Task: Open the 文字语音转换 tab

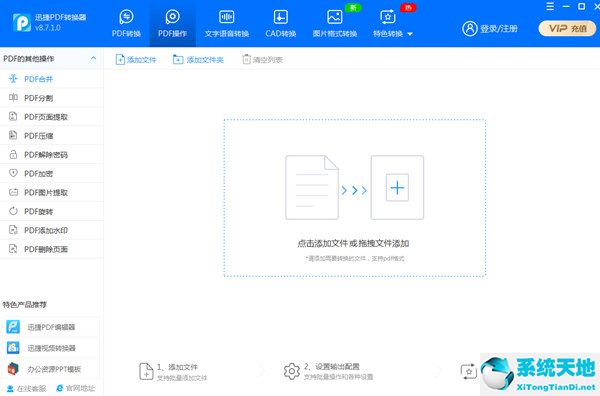Action: (x=227, y=24)
